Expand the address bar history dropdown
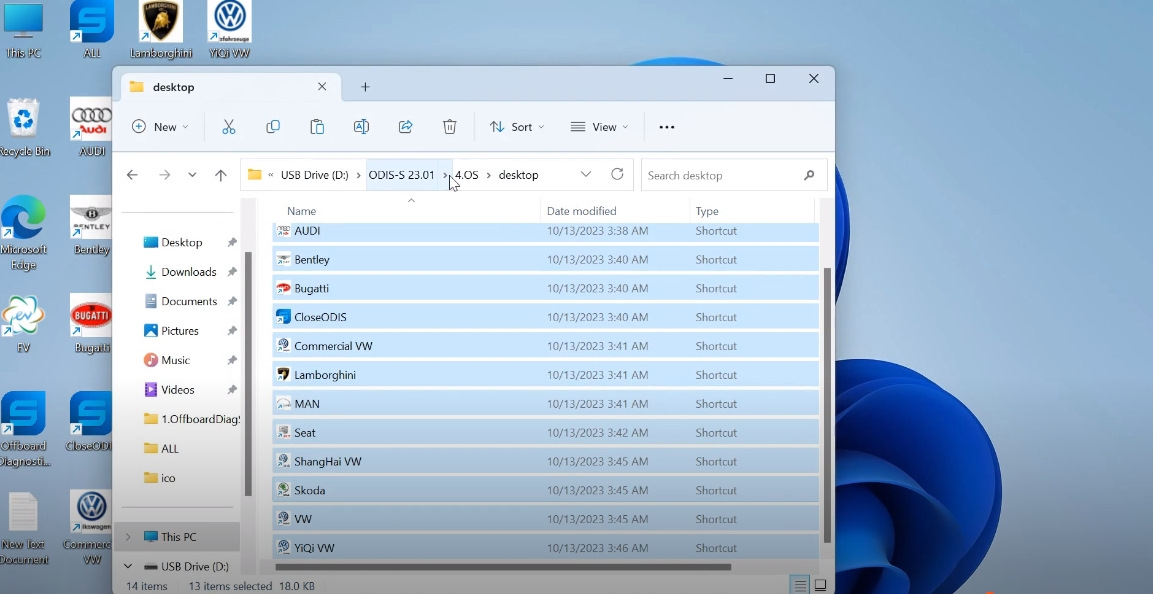Image resolution: width=1153 pixels, height=594 pixels. [585, 174]
